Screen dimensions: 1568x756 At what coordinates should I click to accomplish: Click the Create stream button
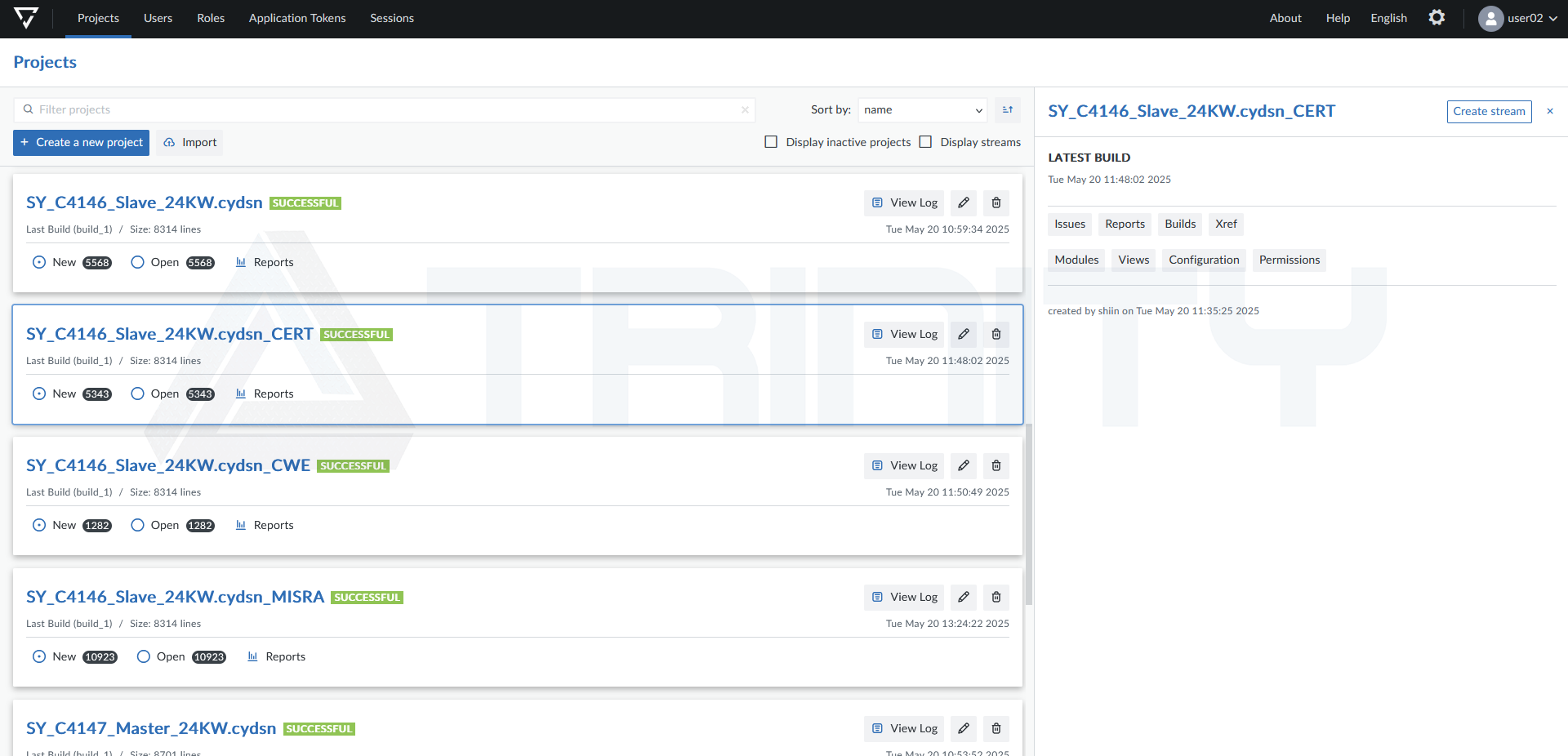click(1489, 111)
